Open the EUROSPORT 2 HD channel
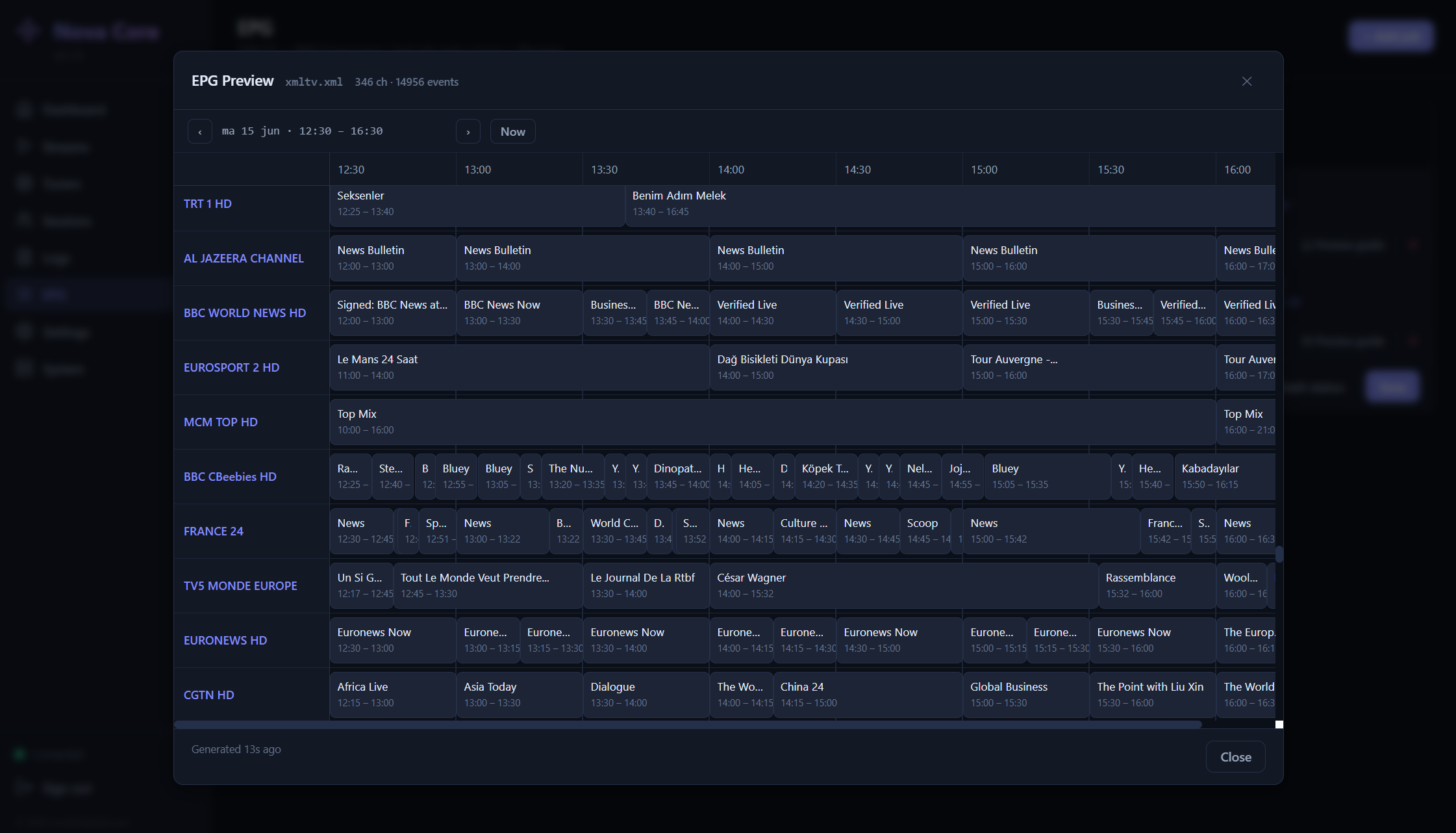Image resolution: width=1456 pixels, height=833 pixels. click(231, 367)
